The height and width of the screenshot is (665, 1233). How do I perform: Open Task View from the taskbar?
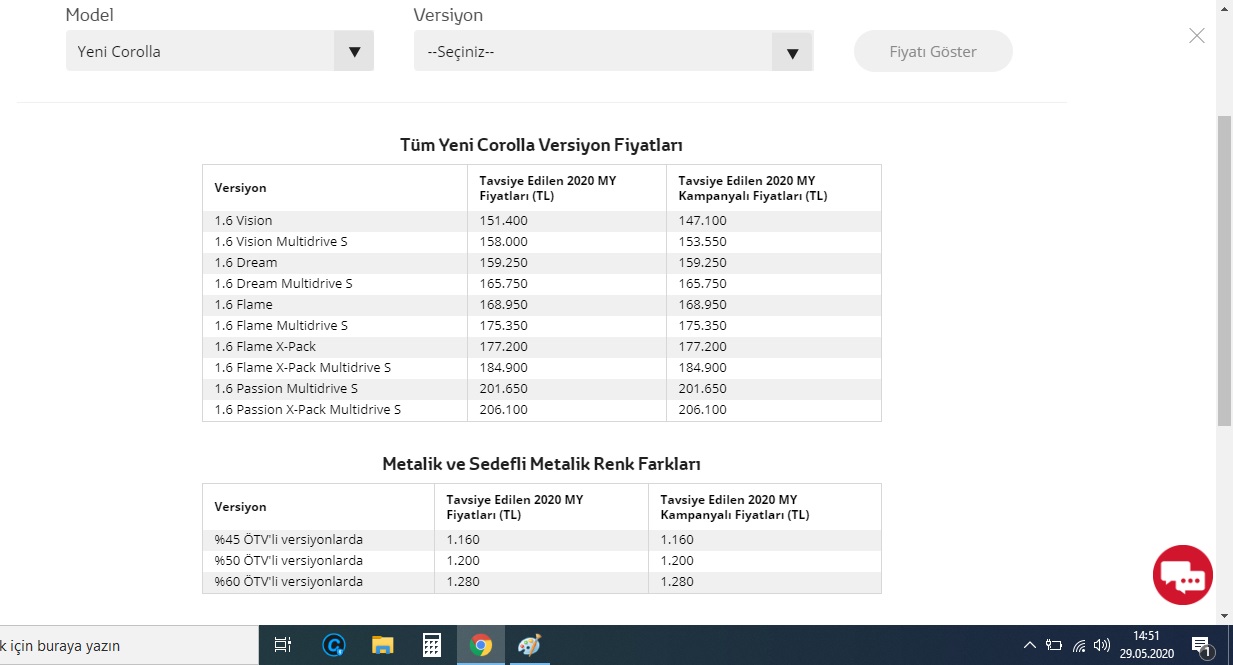pyautogui.click(x=283, y=646)
